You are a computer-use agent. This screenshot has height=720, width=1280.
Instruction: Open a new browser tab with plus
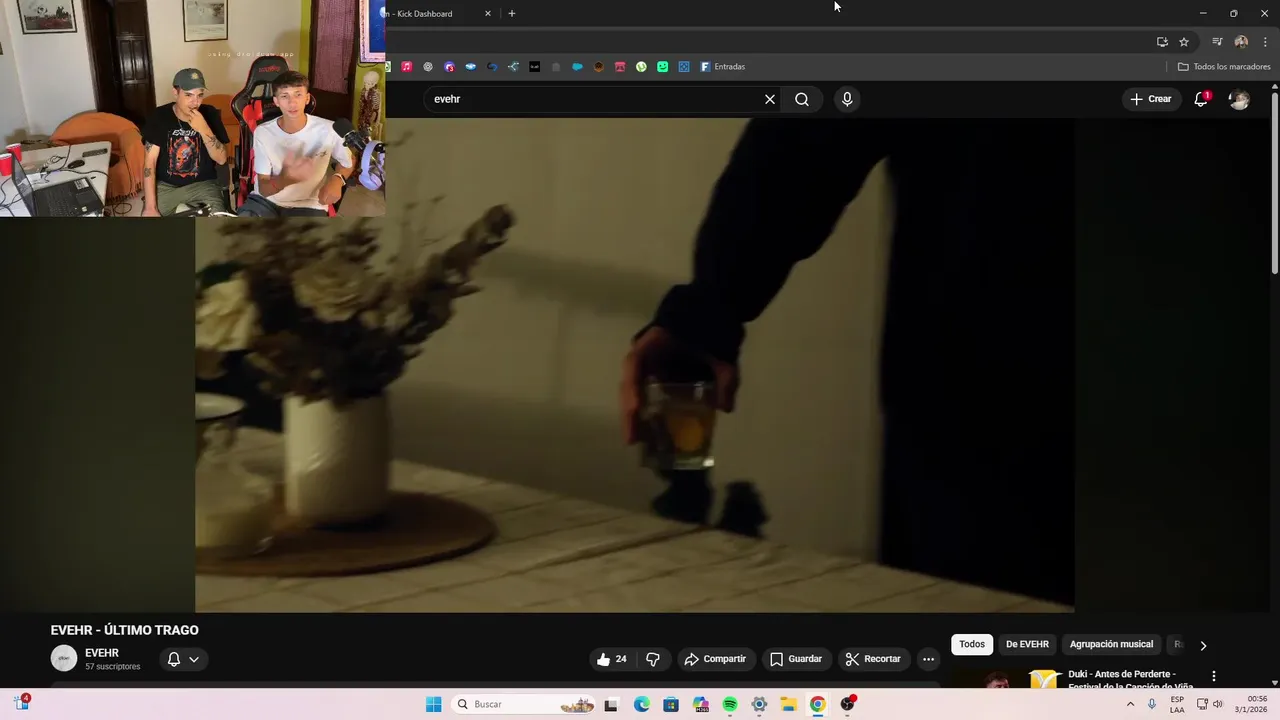point(512,13)
